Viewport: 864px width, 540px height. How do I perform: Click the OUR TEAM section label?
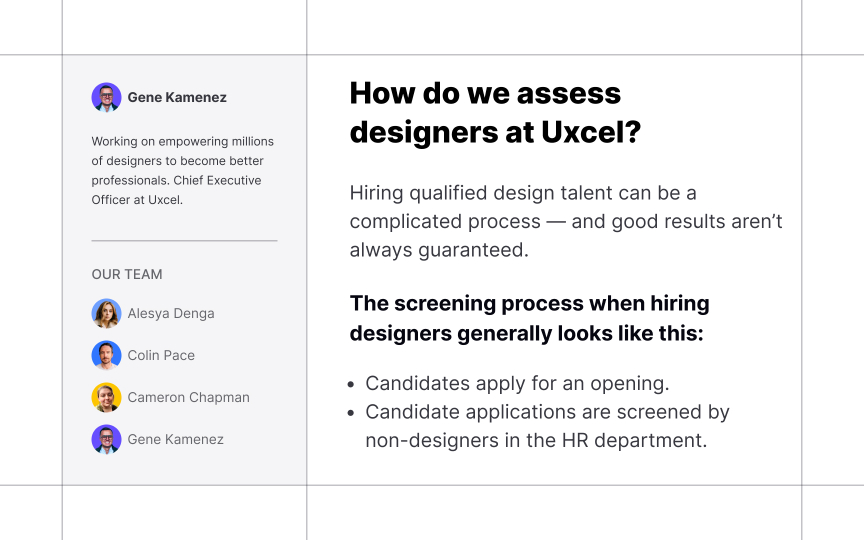click(x=127, y=274)
